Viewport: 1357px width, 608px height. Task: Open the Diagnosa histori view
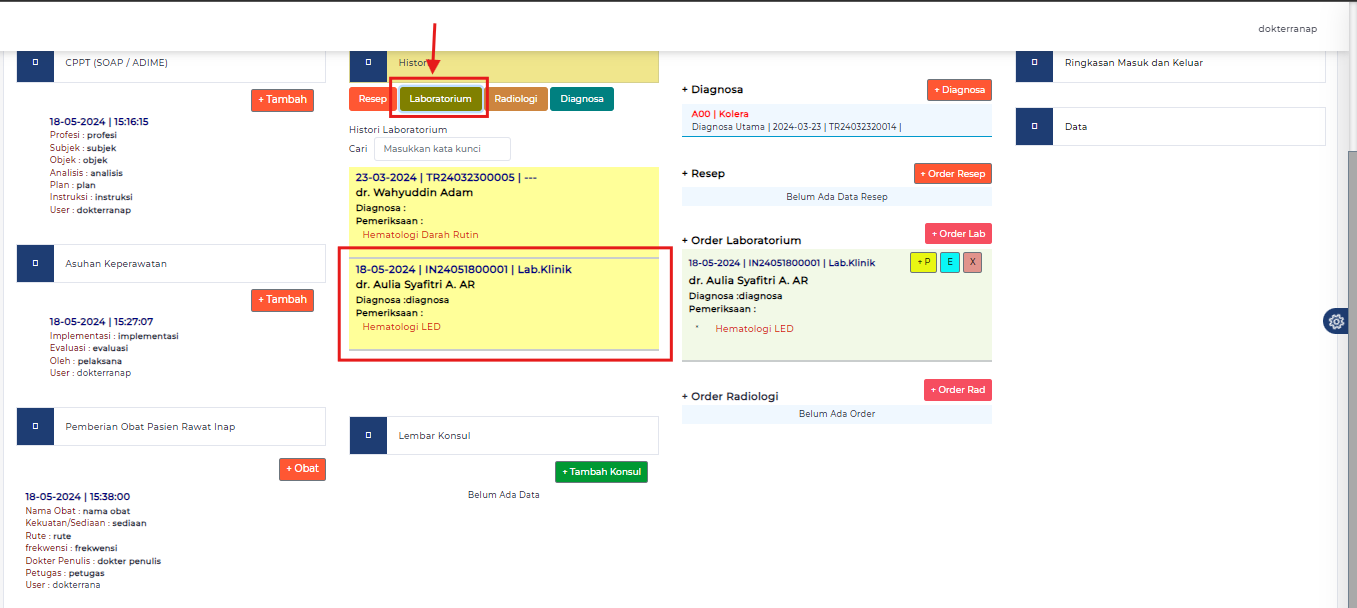point(581,98)
